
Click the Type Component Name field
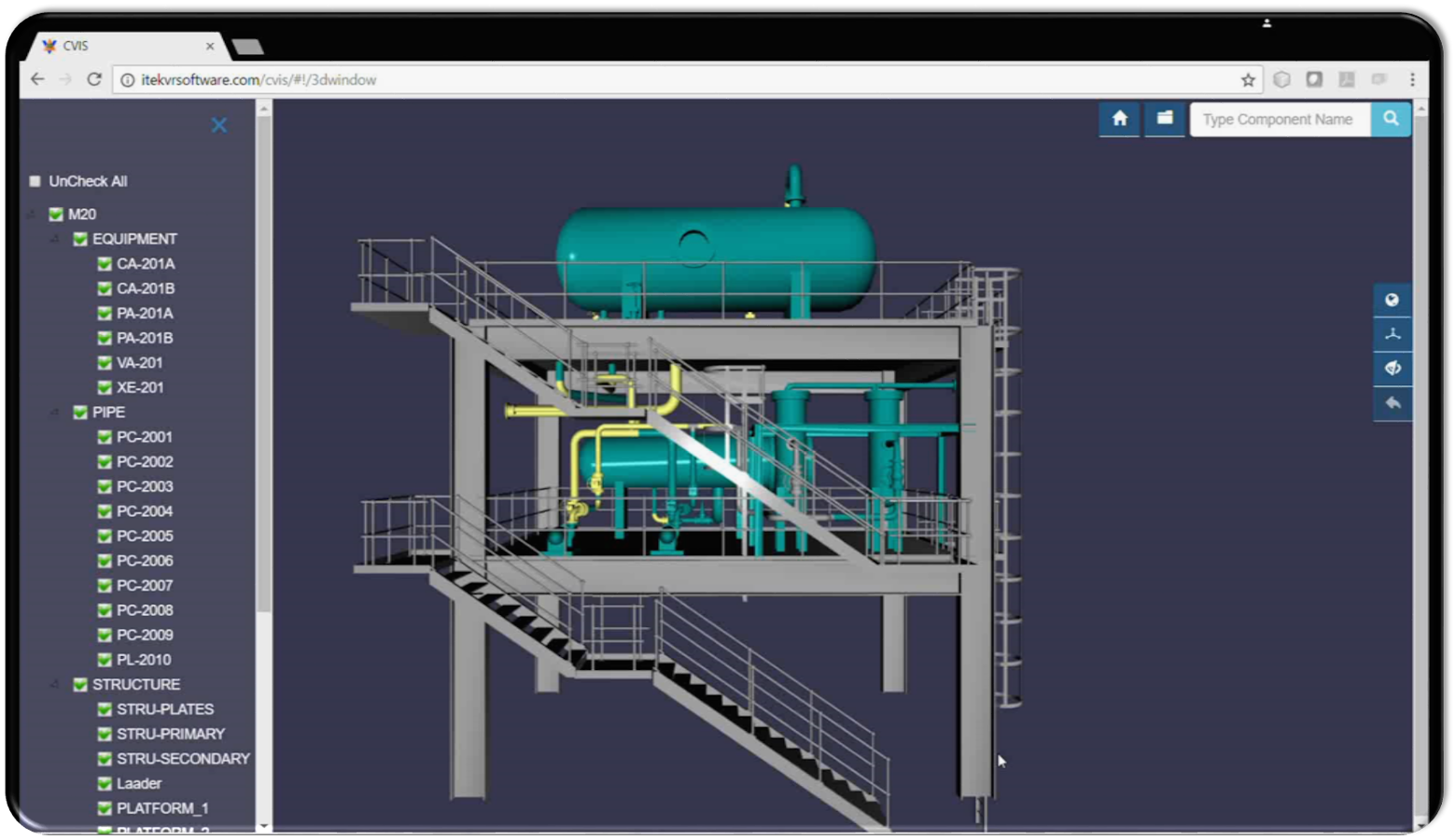click(x=1279, y=119)
